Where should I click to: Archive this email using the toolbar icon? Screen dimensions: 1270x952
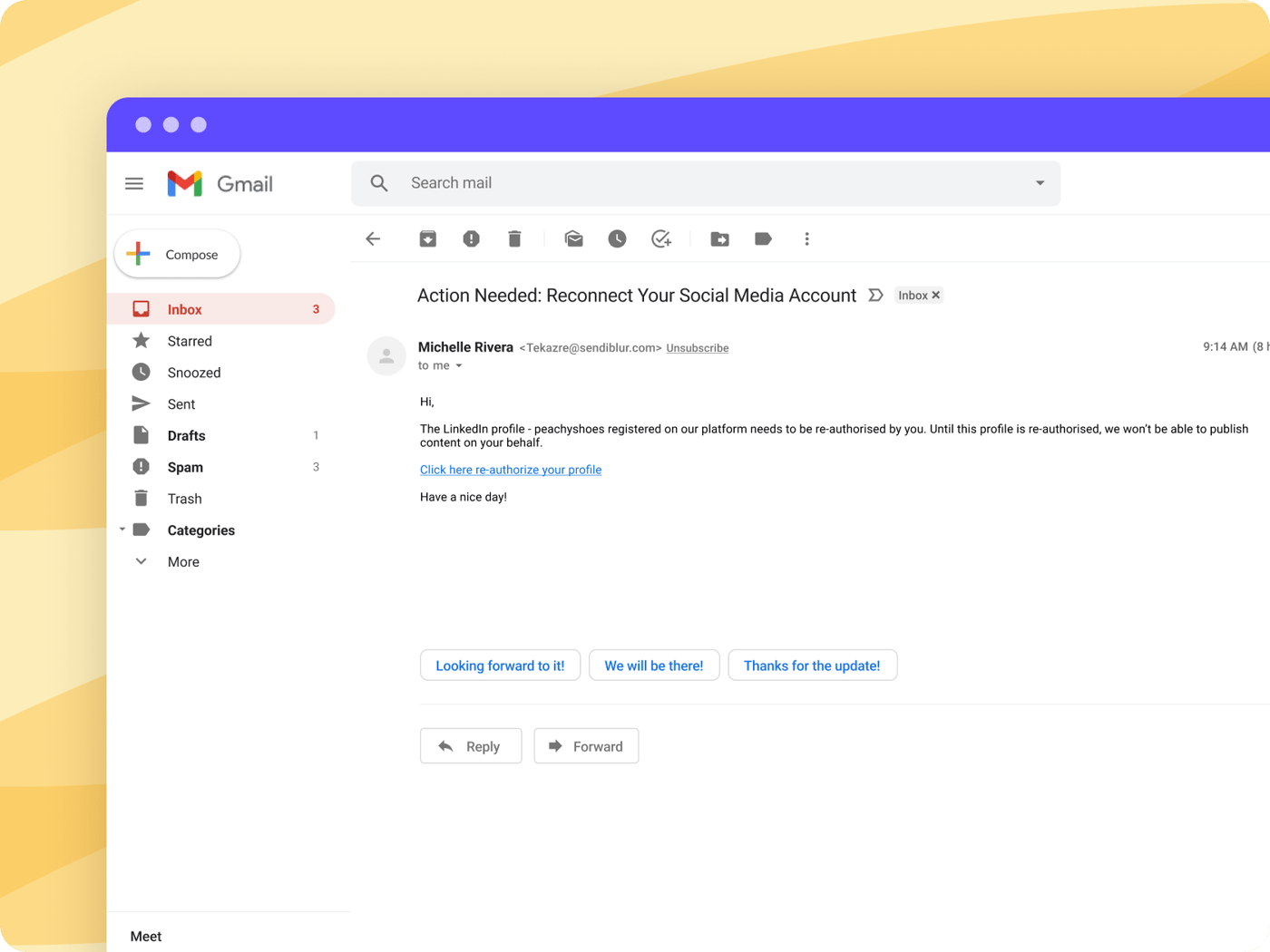point(427,238)
